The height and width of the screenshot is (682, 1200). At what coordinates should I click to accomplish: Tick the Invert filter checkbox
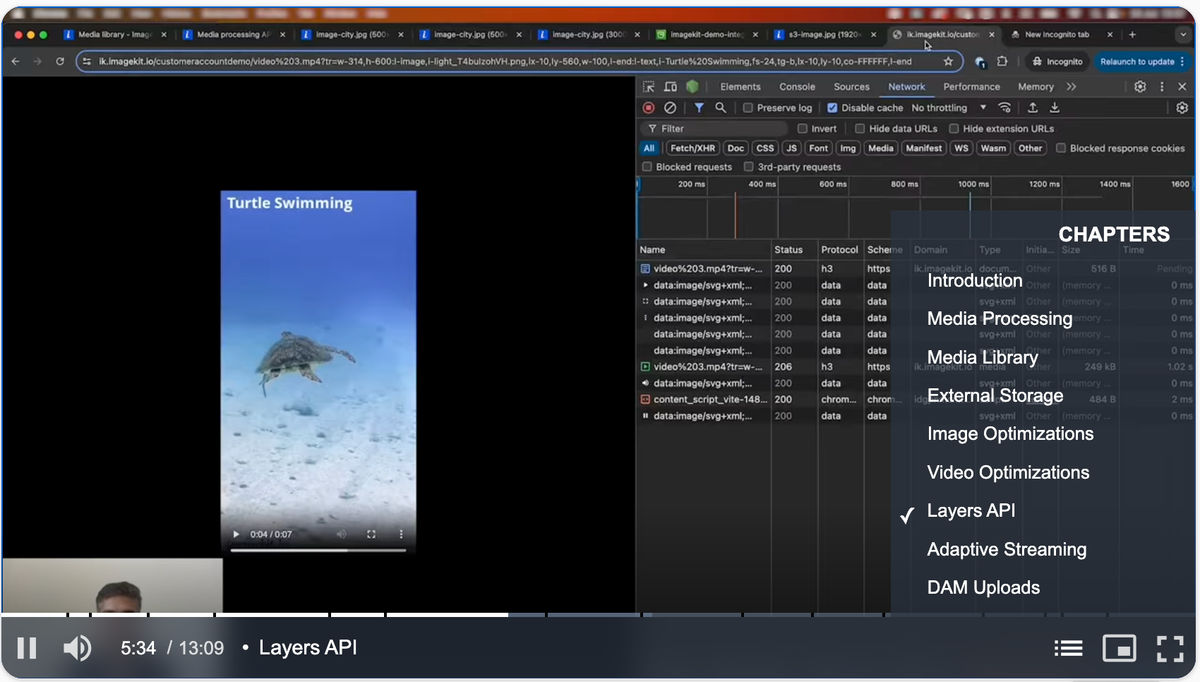coord(802,129)
